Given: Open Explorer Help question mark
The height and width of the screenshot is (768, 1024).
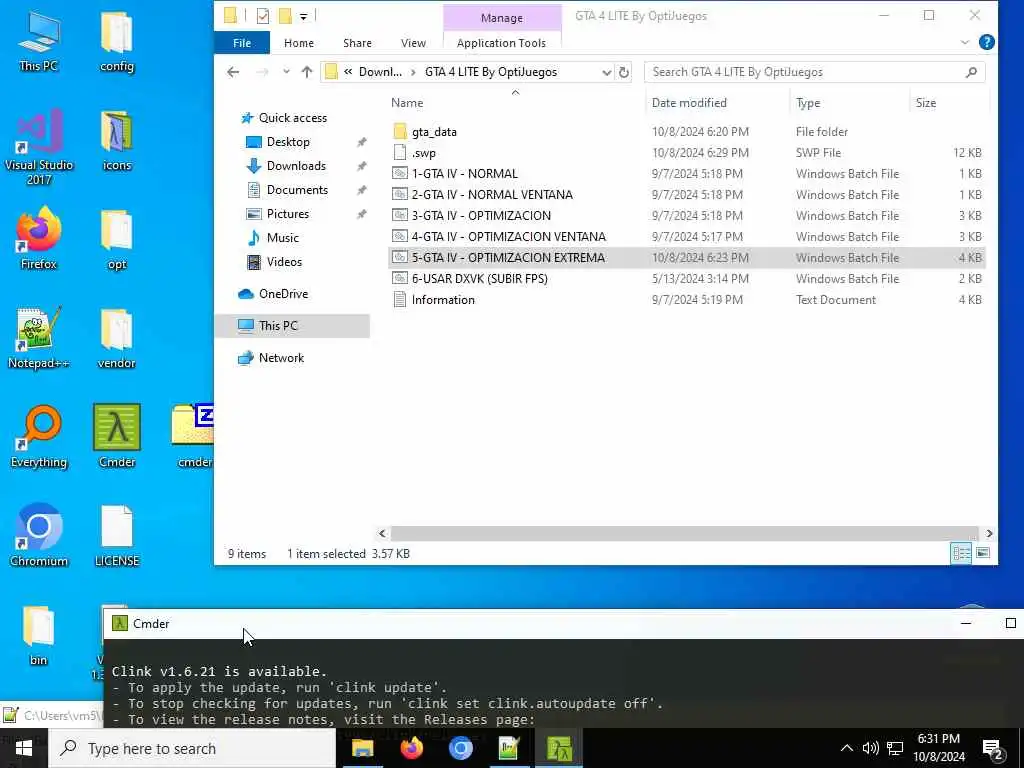Looking at the screenshot, I should point(987,42).
